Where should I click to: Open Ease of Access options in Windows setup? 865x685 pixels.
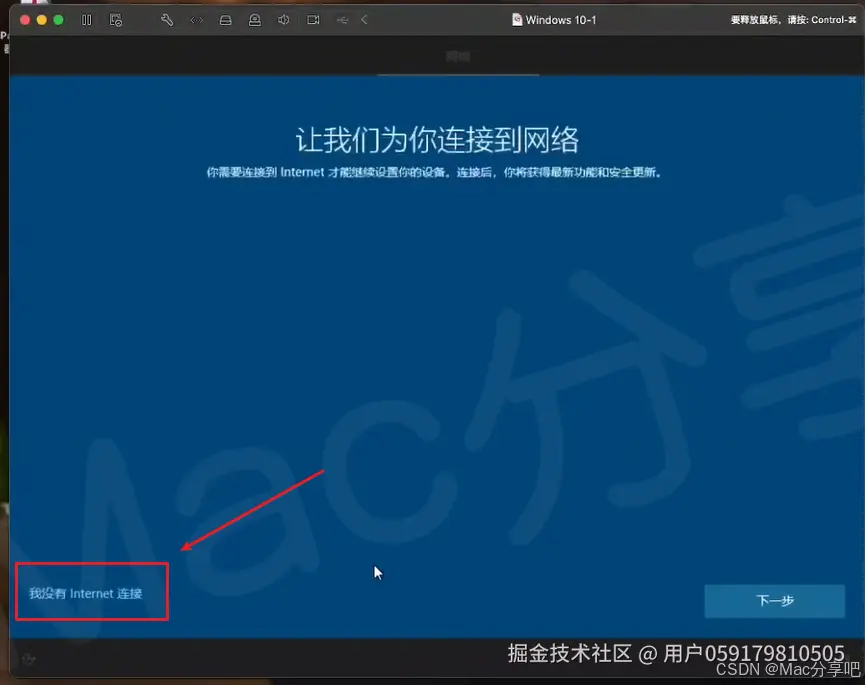pyautogui.click(x=28, y=660)
